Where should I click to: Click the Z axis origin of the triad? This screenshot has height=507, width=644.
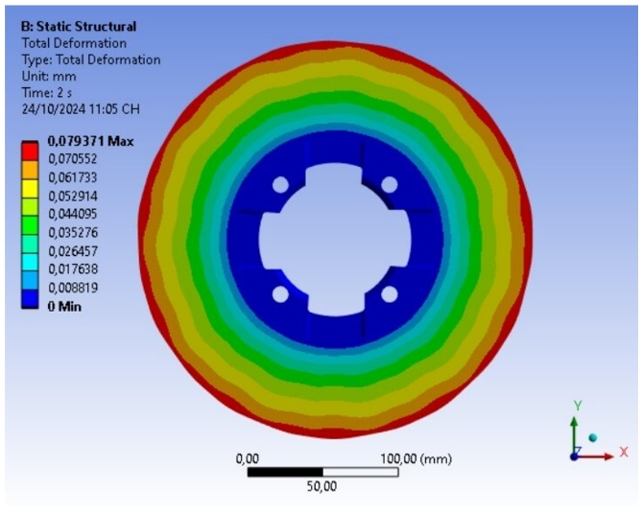click(x=575, y=456)
